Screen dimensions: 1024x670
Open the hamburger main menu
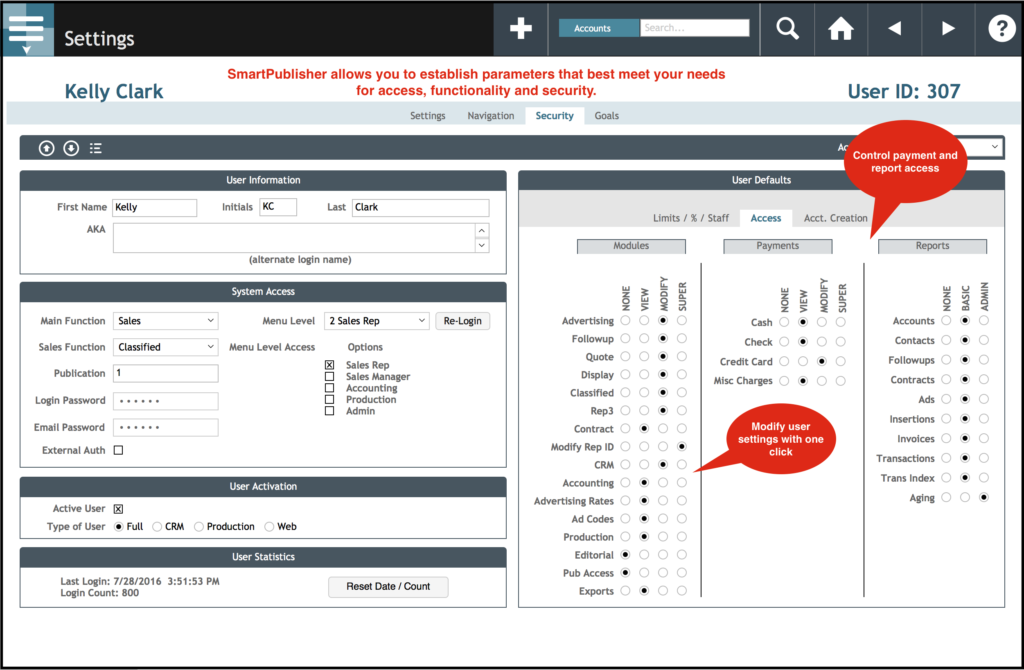click(27, 29)
